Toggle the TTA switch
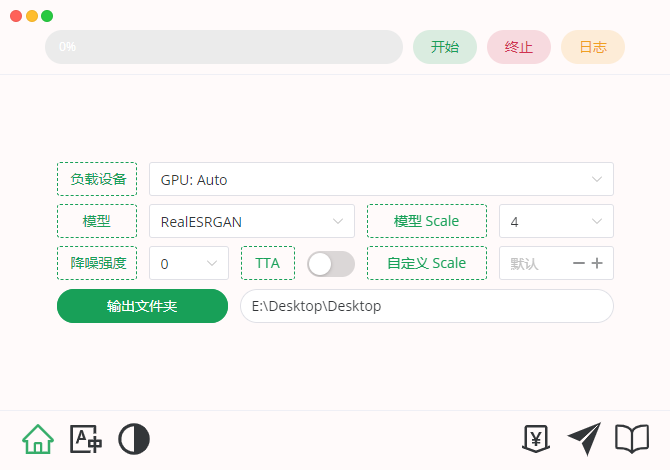Viewport: 670px width, 470px height. [331, 264]
